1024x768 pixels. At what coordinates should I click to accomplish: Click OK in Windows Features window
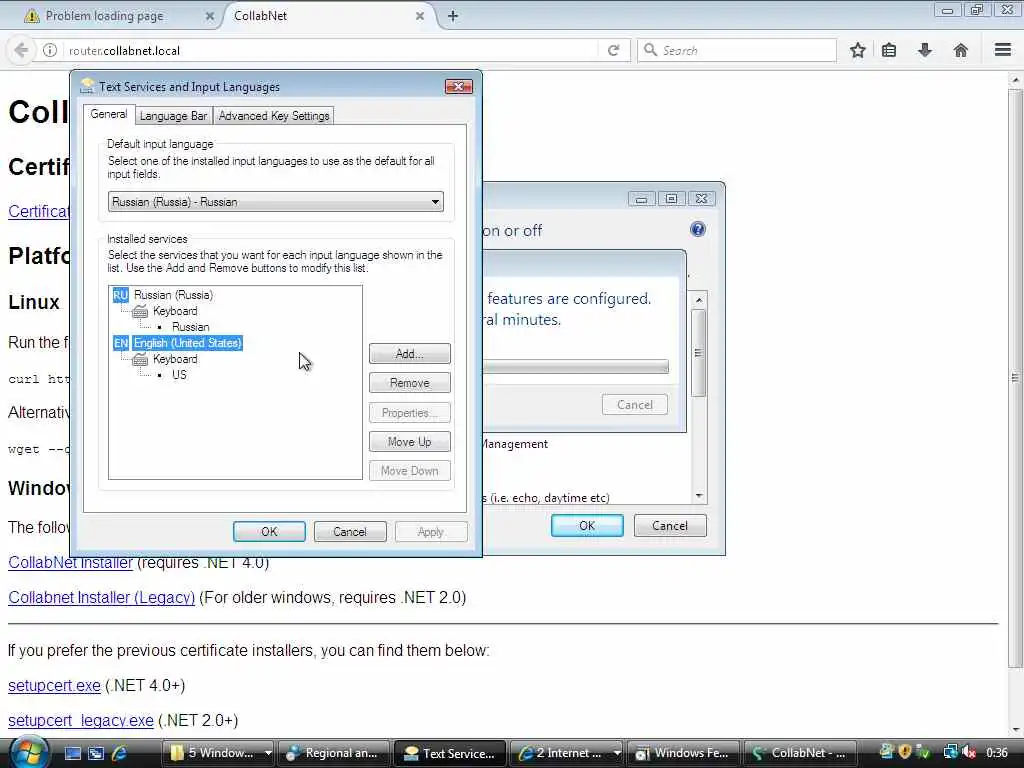(x=587, y=526)
